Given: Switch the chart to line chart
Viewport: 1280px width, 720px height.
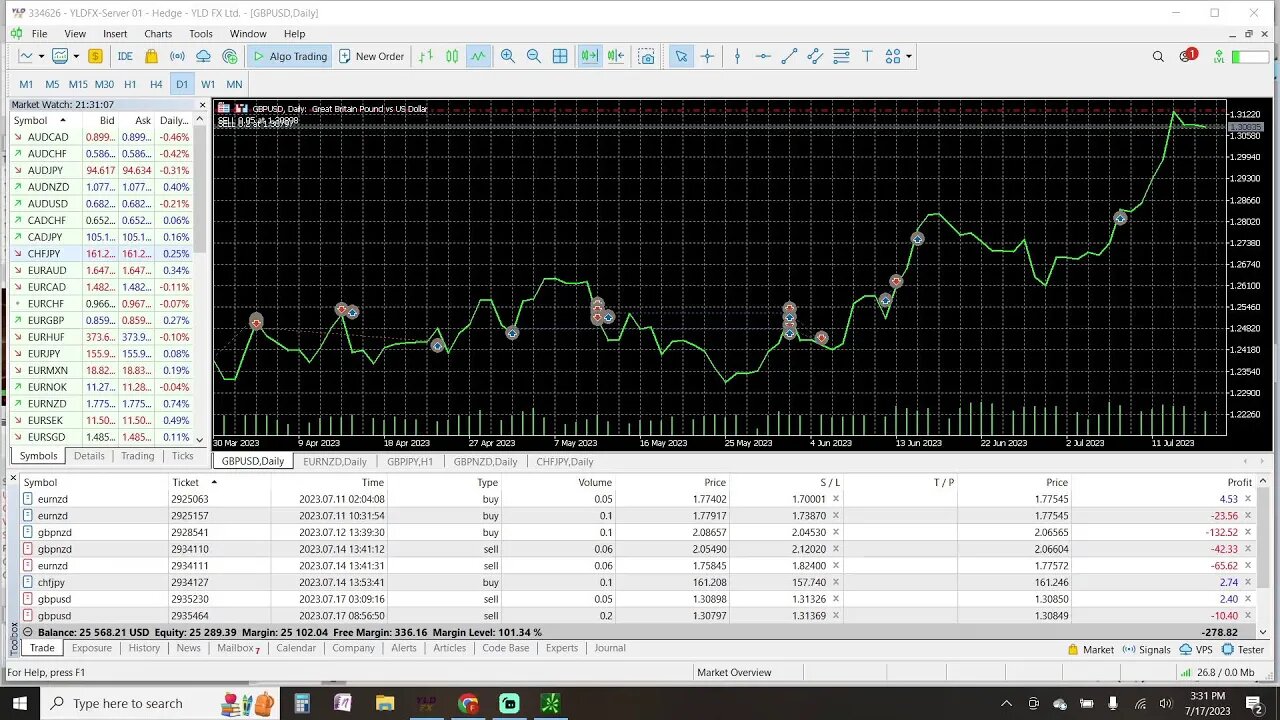Looking at the screenshot, I should (x=478, y=57).
